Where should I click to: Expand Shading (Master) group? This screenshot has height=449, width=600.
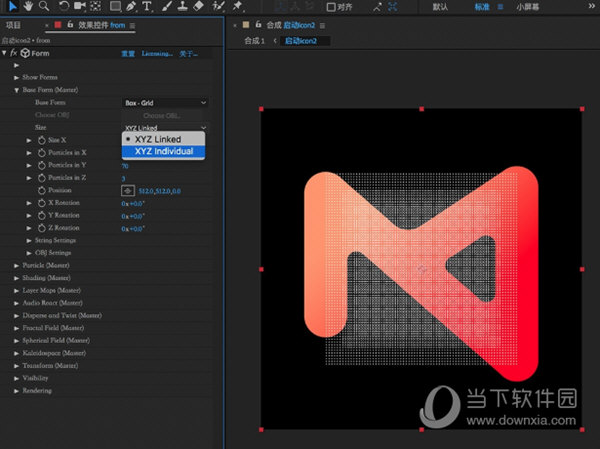pyautogui.click(x=16, y=278)
